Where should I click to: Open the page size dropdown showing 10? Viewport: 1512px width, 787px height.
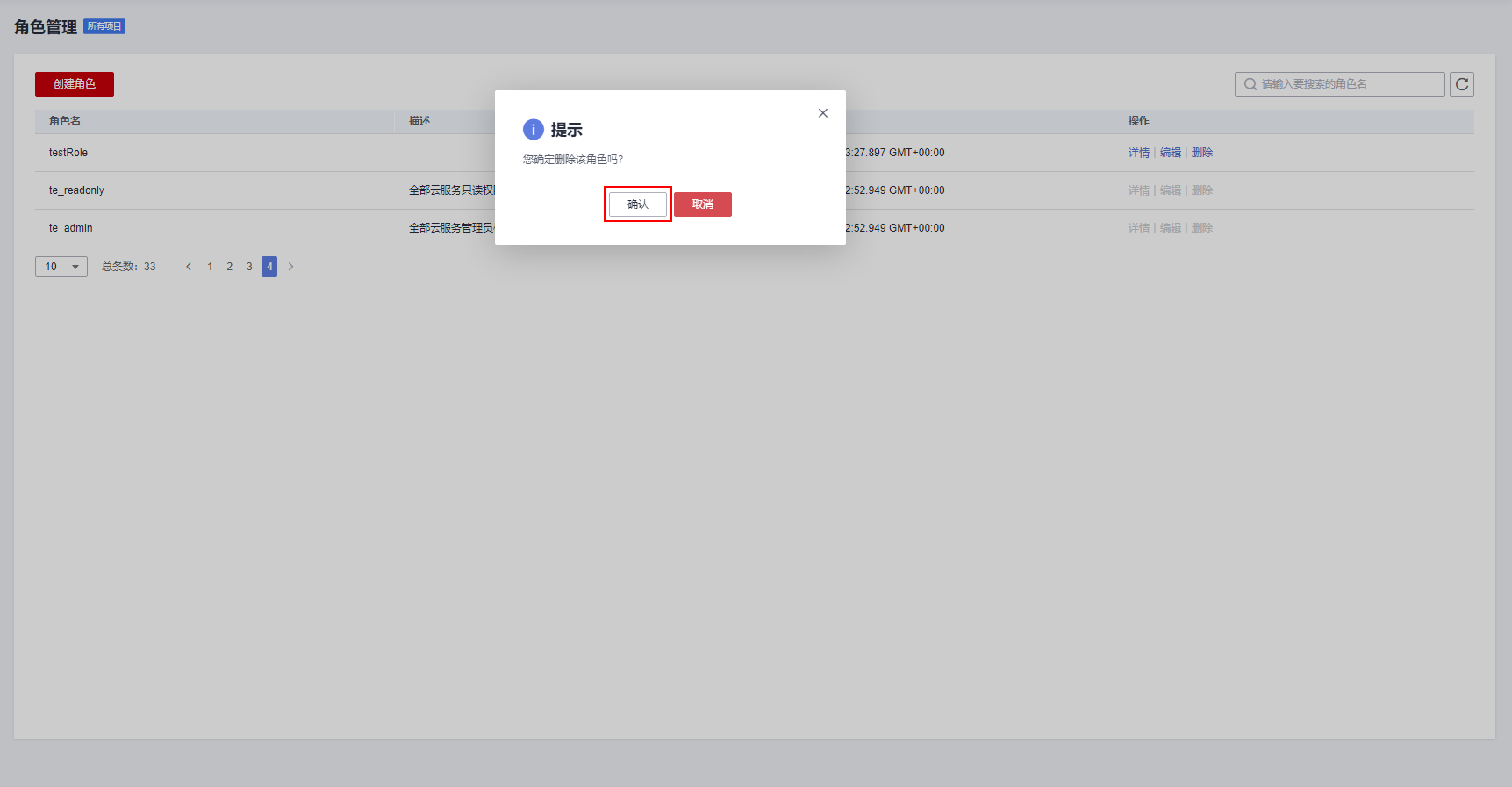pyautogui.click(x=61, y=267)
